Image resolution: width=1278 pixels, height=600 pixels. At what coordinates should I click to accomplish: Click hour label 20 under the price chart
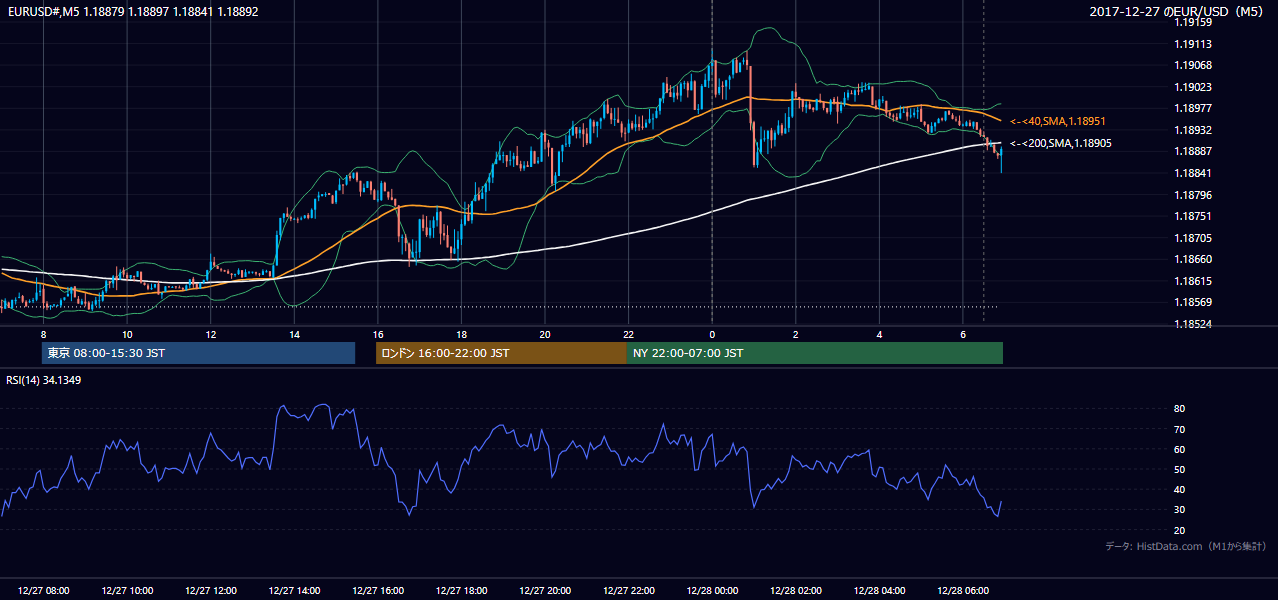point(545,334)
